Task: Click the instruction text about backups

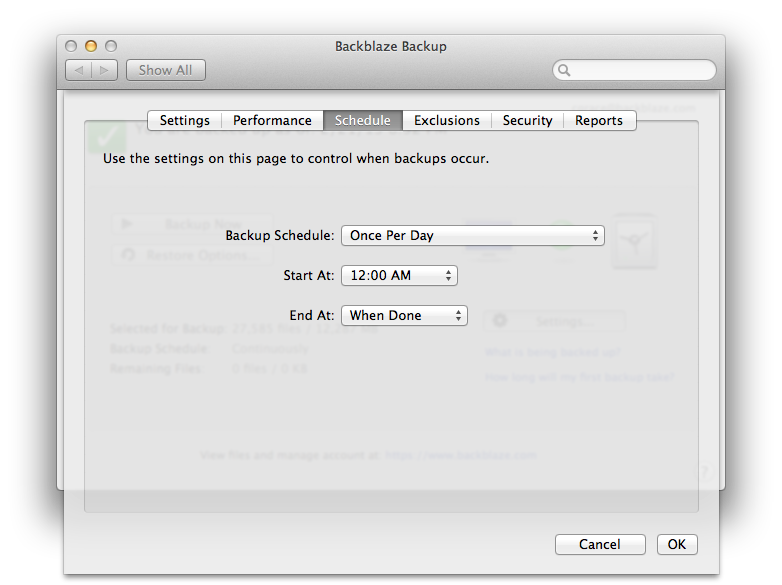Action: point(296,159)
